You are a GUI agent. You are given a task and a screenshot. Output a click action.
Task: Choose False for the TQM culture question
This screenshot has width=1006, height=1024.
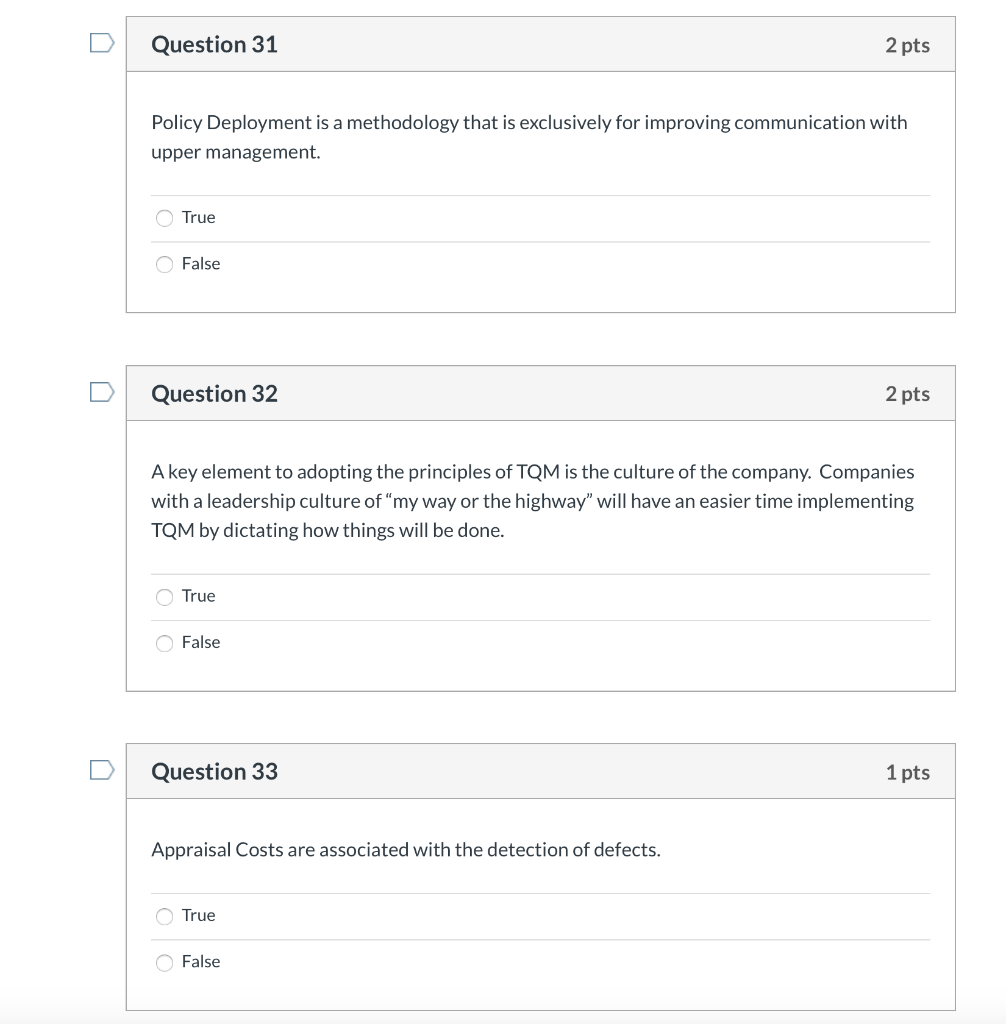coord(164,643)
